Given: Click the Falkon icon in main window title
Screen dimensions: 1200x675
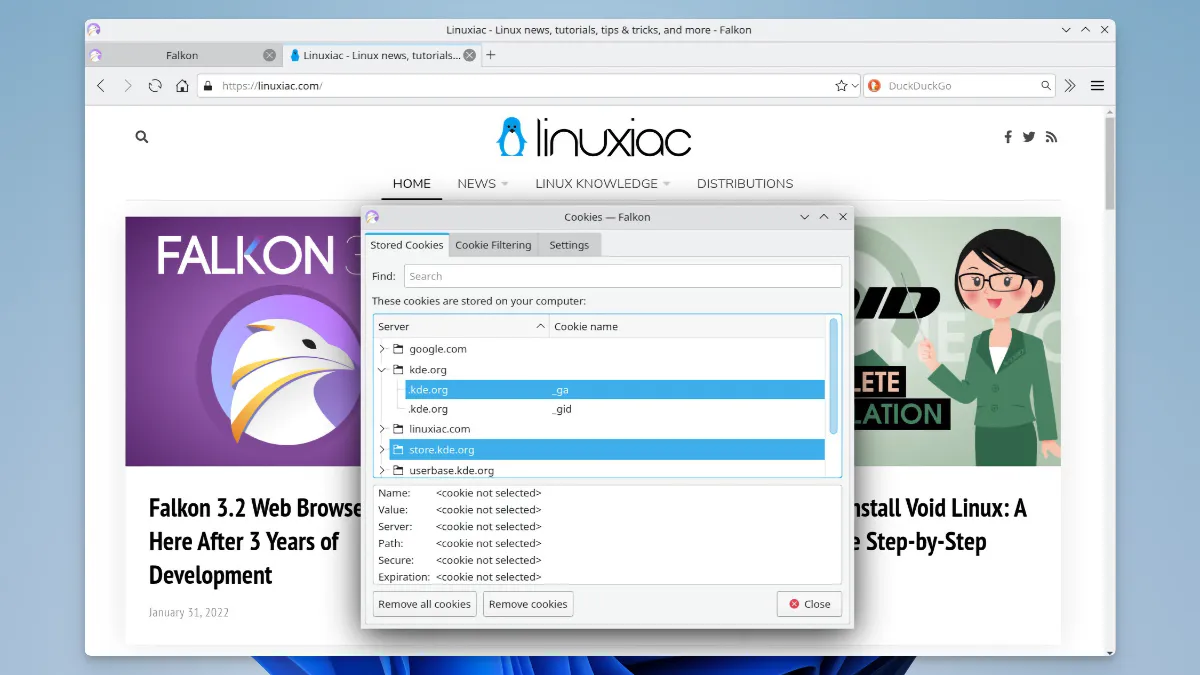Looking at the screenshot, I should pyautogui.click(x=94, y=30).
